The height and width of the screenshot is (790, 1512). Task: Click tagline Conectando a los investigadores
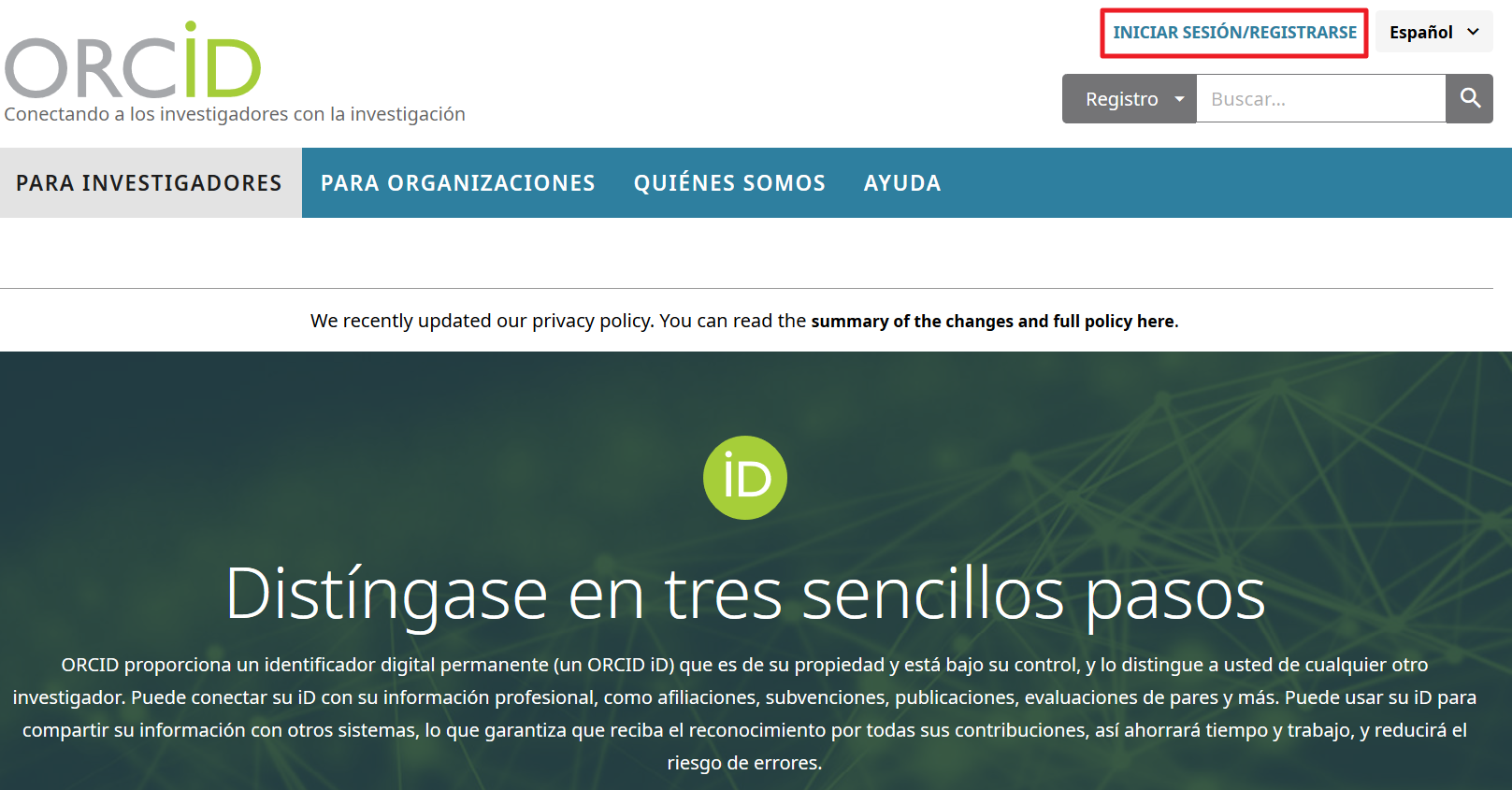coord(235,114)
